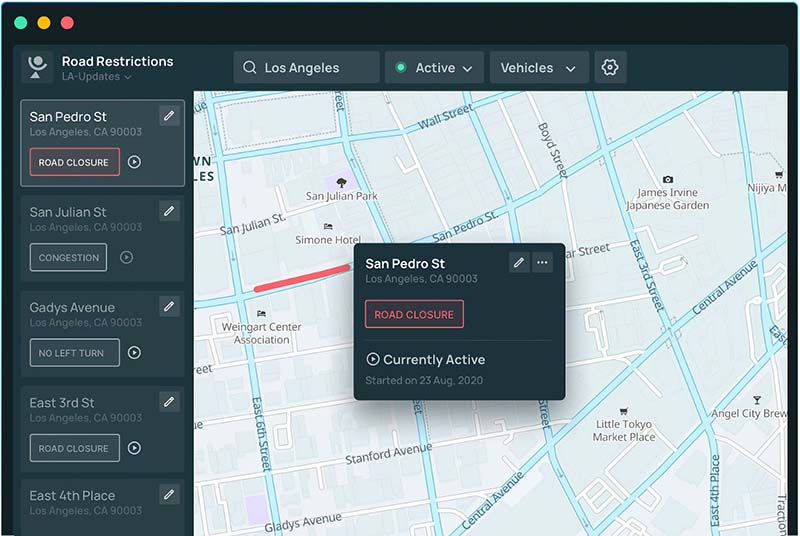Click the Wall Street map label
800x536 pixels.
(x=445, y=117)
